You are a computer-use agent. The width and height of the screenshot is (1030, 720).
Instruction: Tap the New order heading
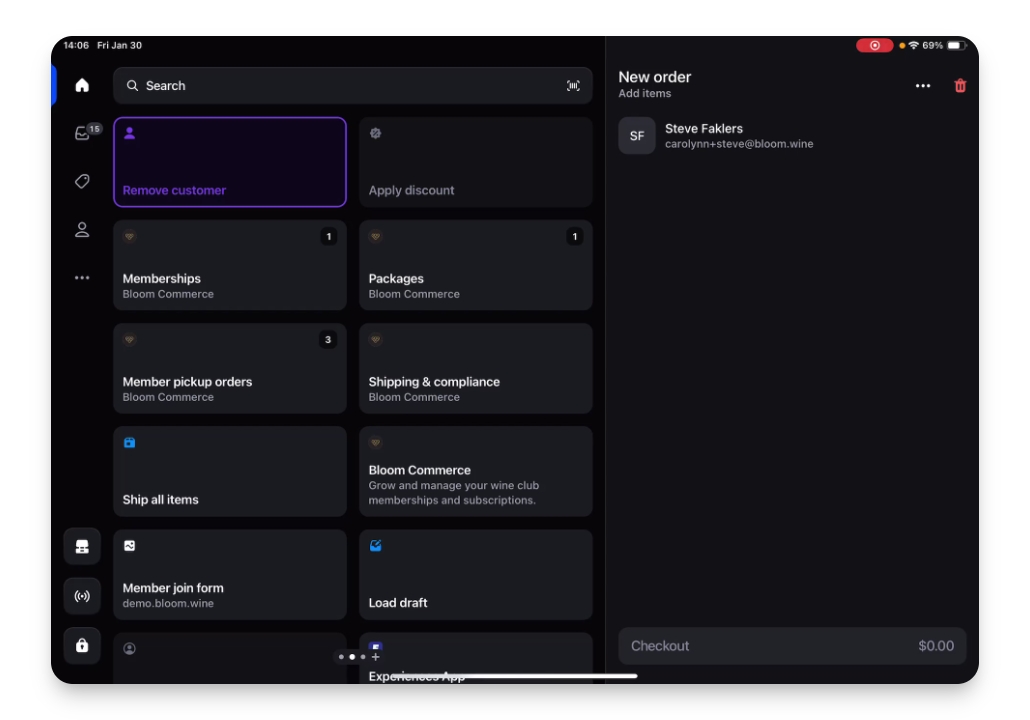(654, 77)
